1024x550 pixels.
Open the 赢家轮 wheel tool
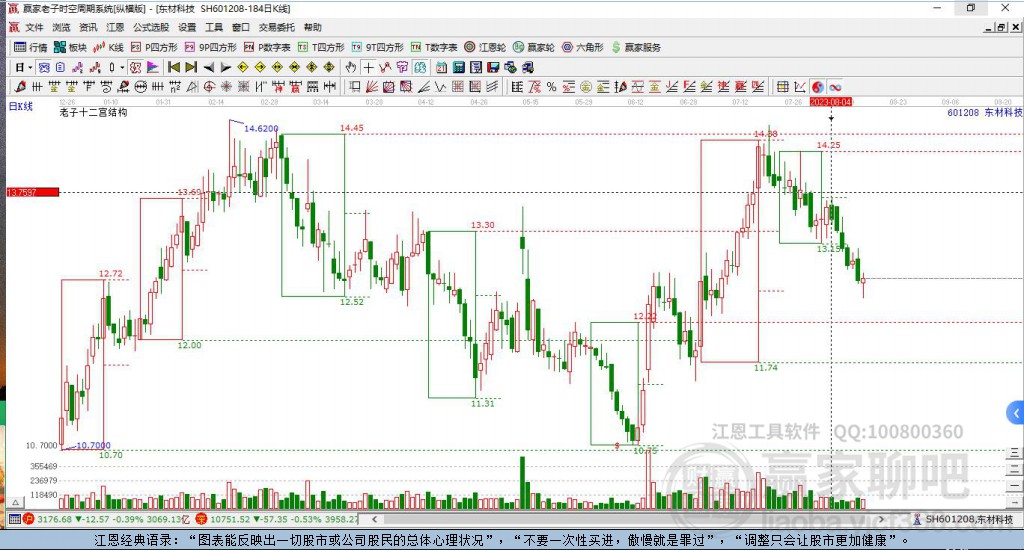click(534, 47)
